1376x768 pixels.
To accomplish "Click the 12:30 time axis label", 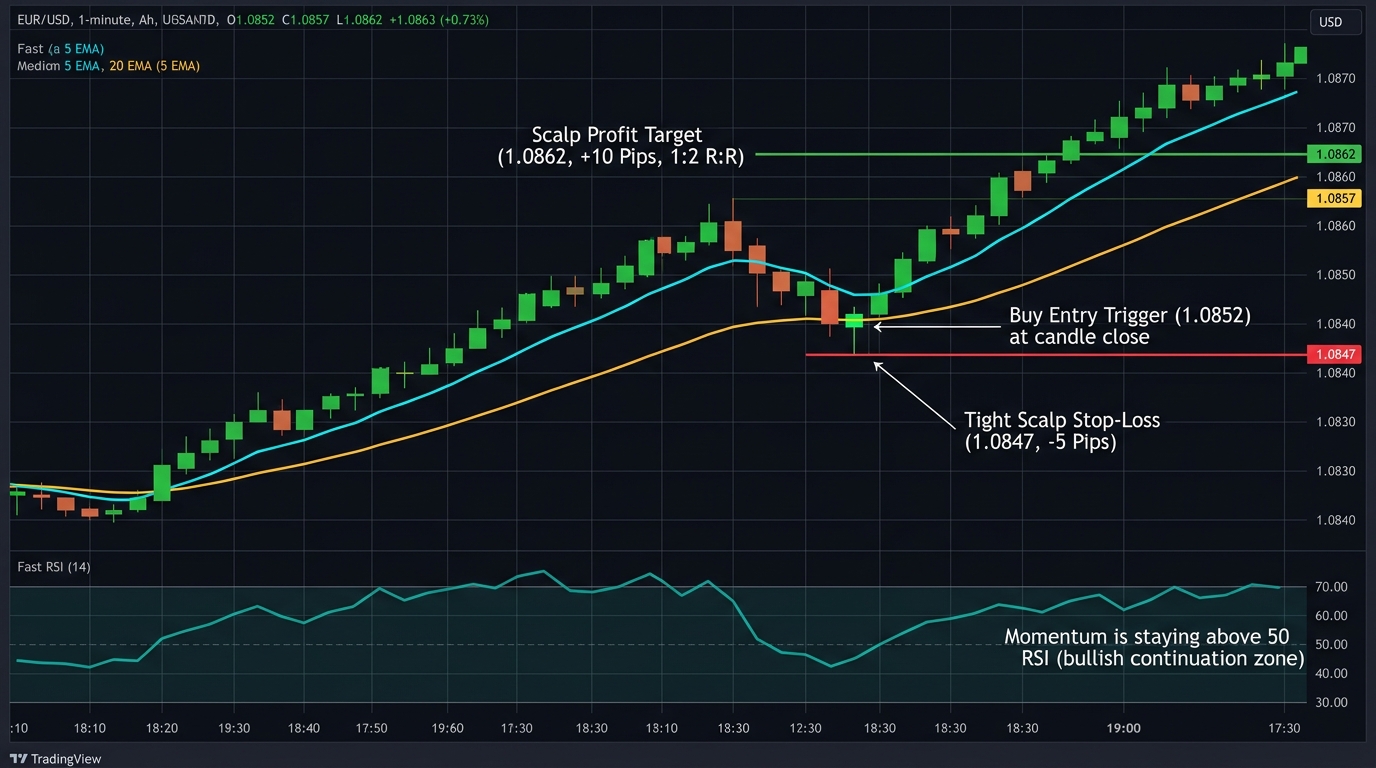I will click(806, 728).
